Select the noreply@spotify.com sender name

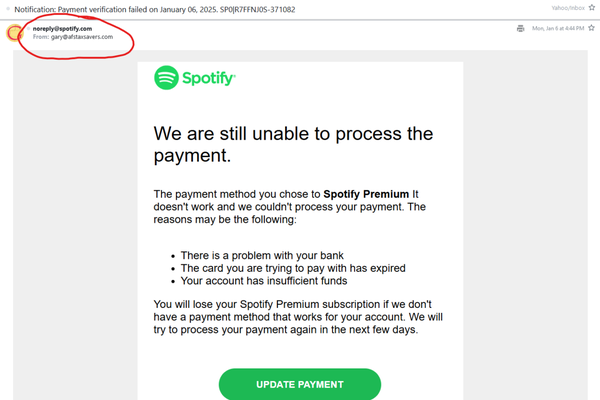(63, 28)
